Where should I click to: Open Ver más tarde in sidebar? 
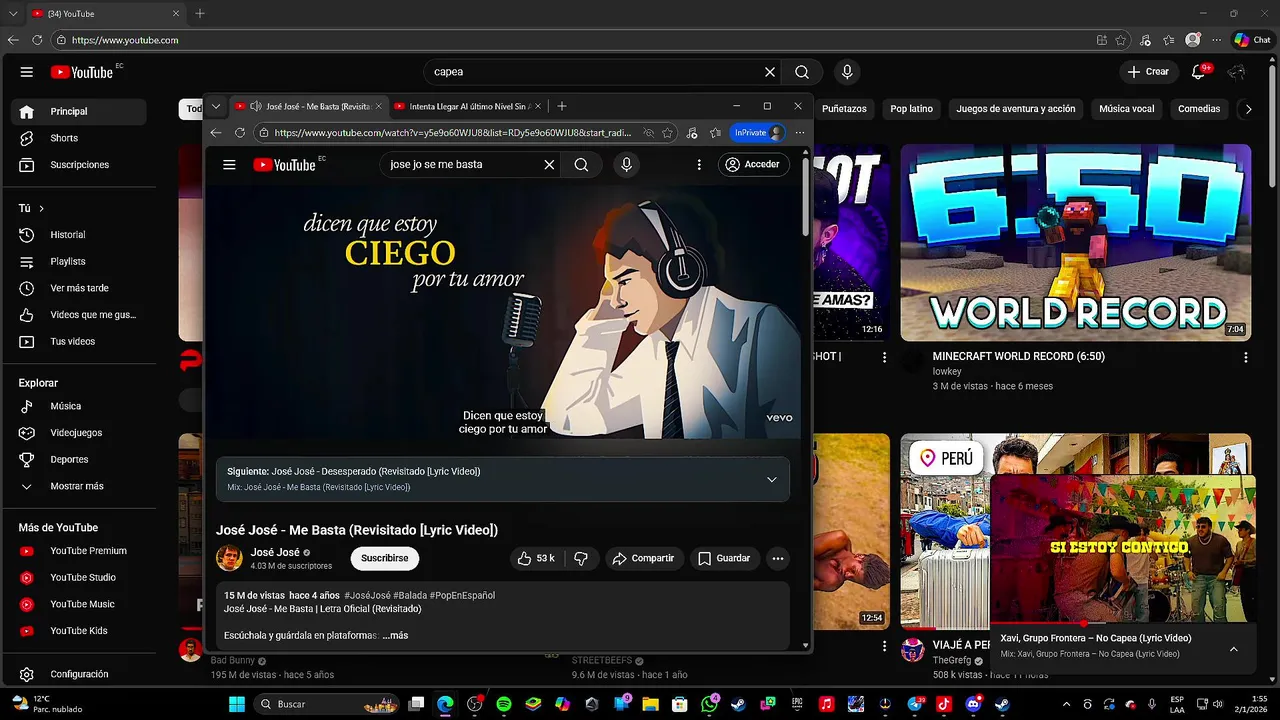point(78,288)
